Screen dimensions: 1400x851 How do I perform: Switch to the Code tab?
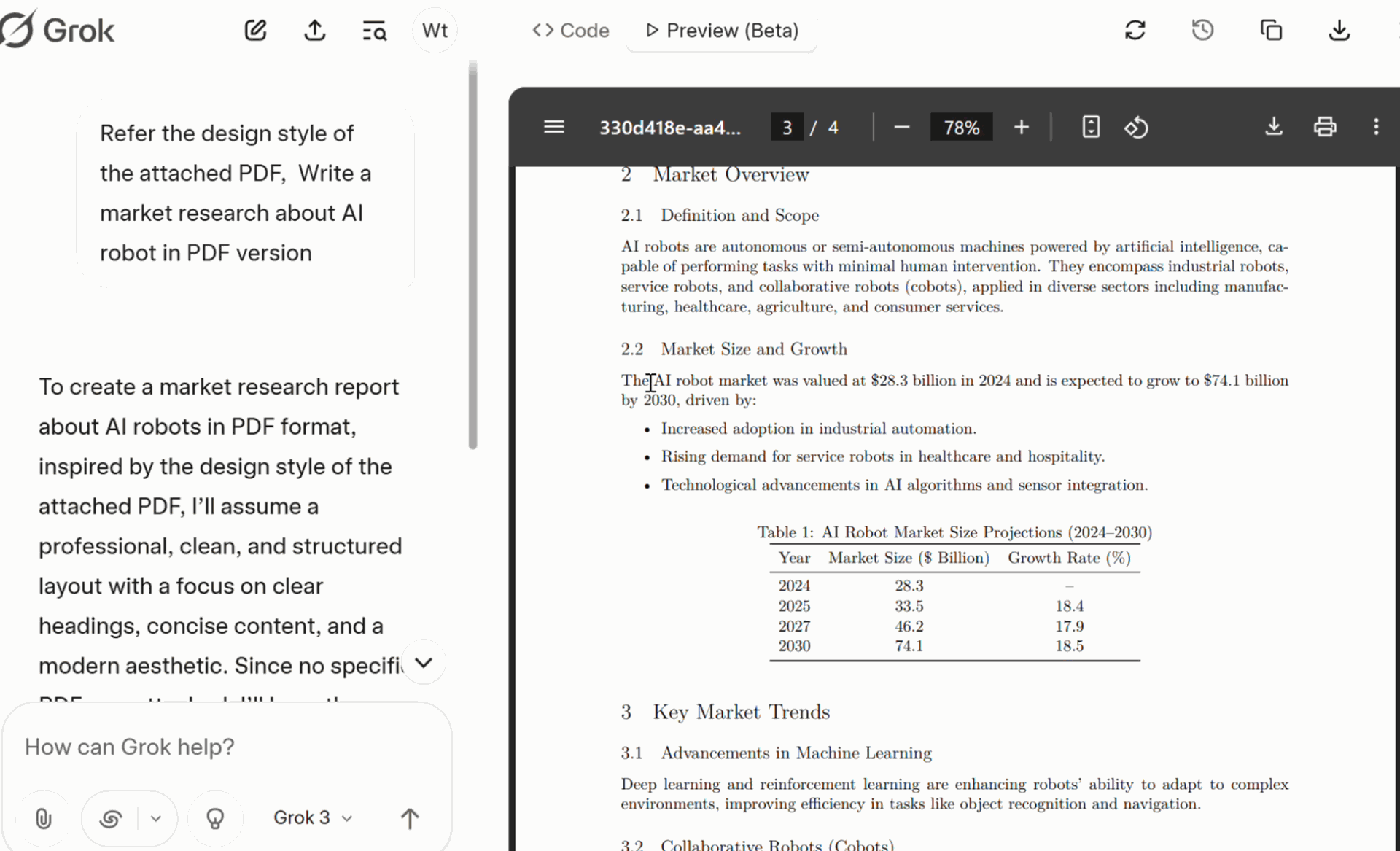pos(570,31)
